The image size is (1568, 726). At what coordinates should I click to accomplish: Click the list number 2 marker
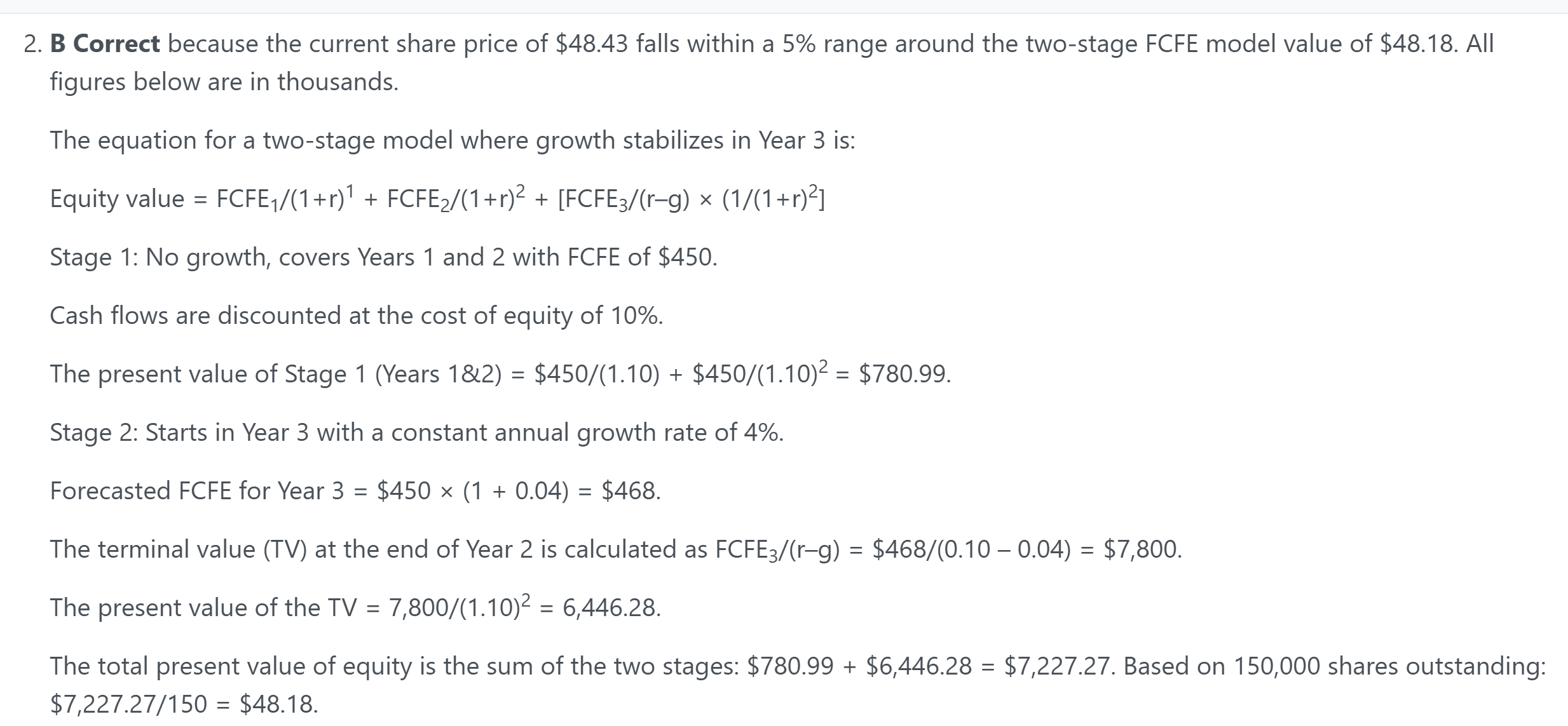pos(32,44)
